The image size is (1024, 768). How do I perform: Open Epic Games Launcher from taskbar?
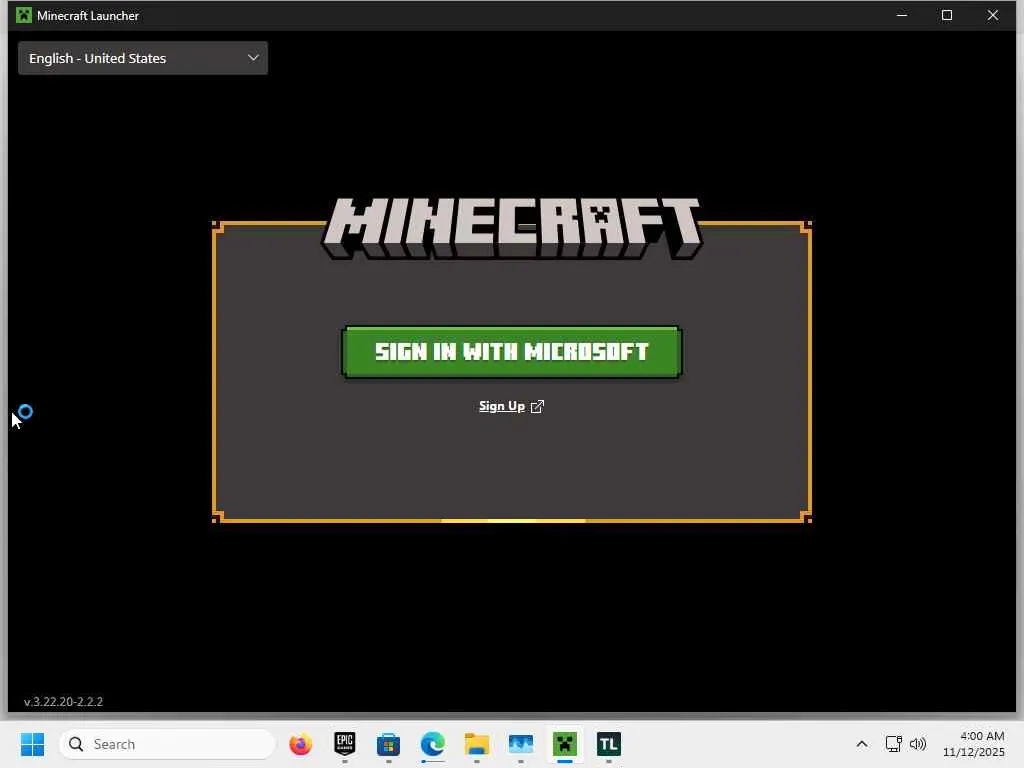point(345,744)
